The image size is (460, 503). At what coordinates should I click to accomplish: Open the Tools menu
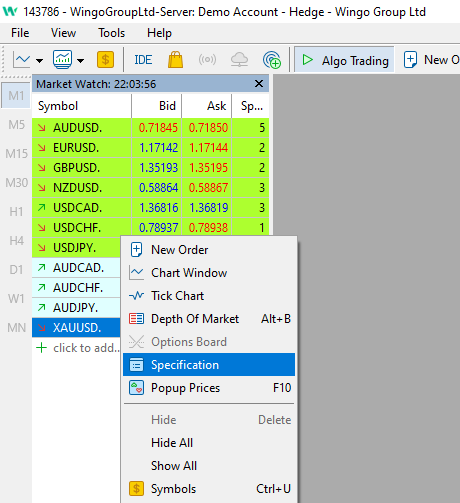(111, 33)
